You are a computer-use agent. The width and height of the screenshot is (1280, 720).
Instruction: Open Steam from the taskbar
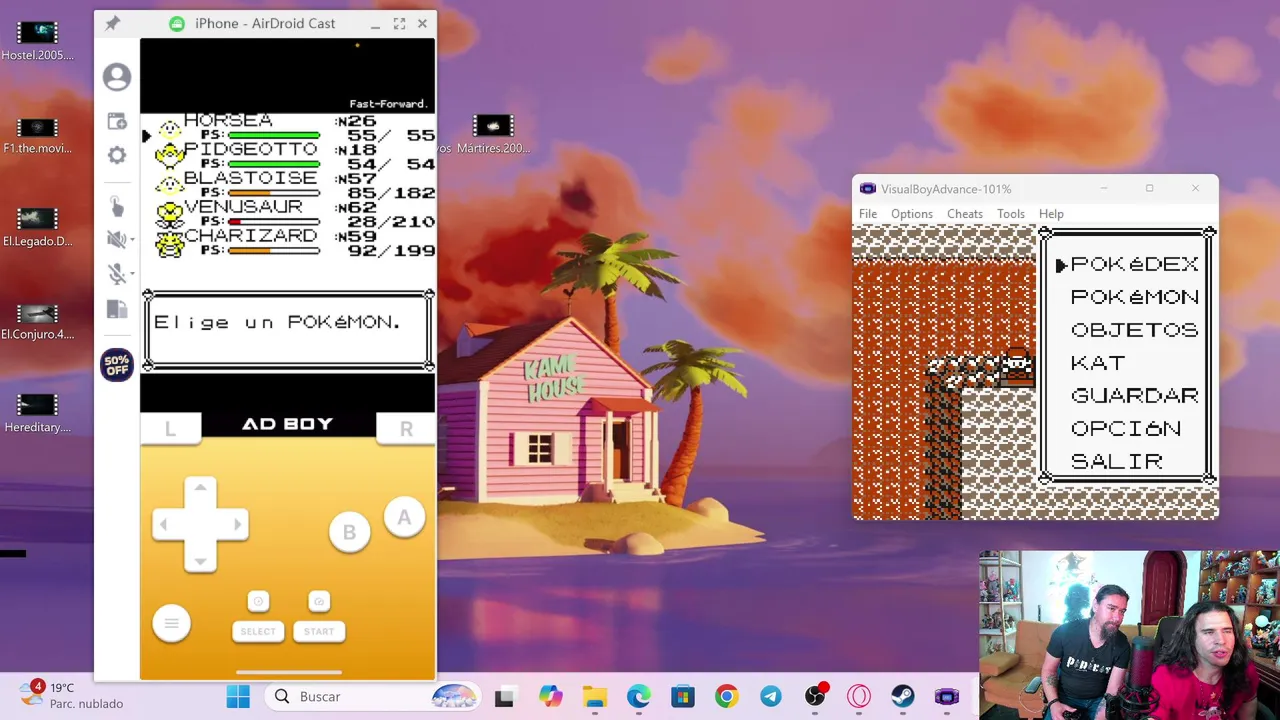pos(903,697)
